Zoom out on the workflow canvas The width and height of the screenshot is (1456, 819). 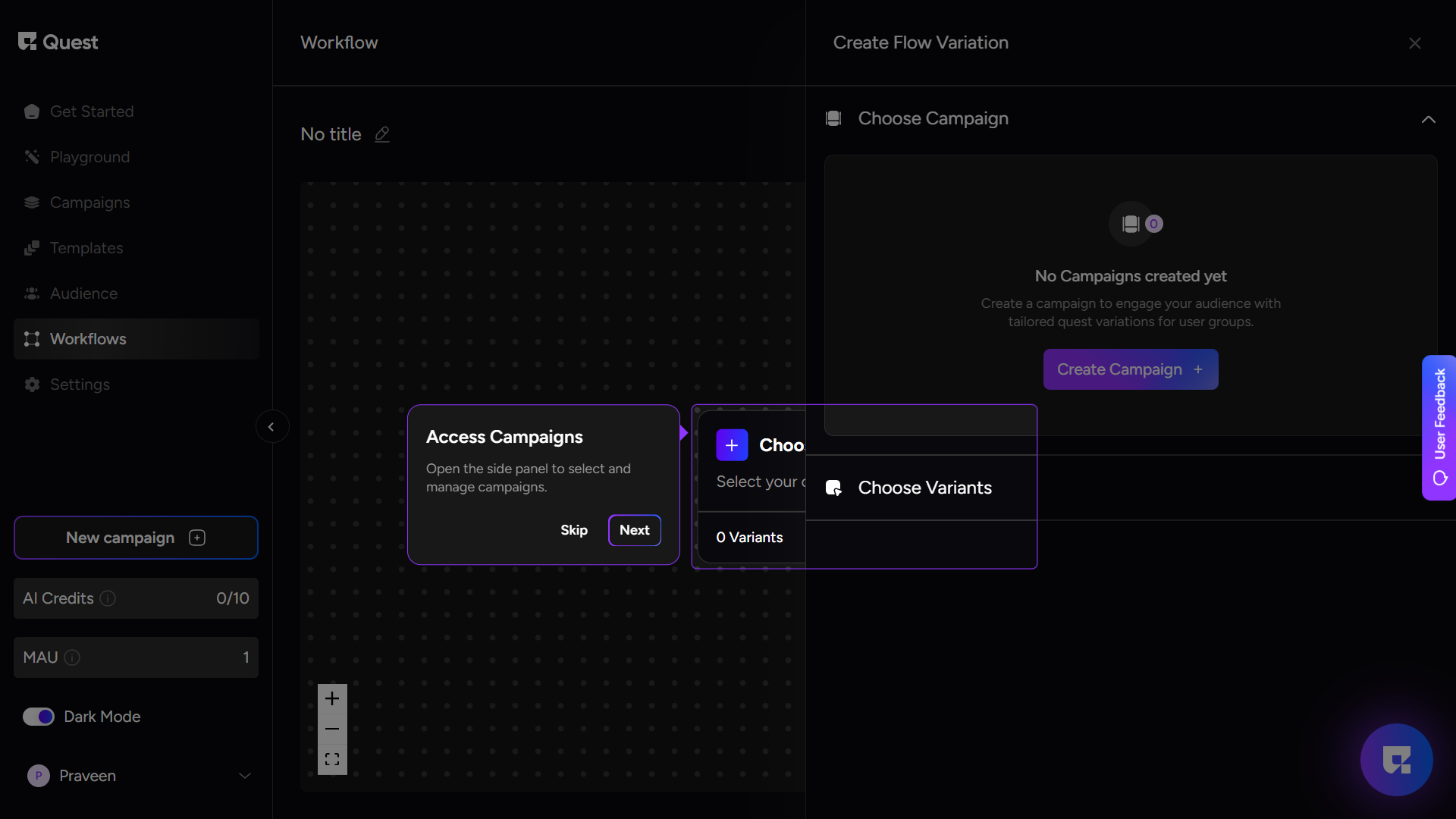(332, 729)
